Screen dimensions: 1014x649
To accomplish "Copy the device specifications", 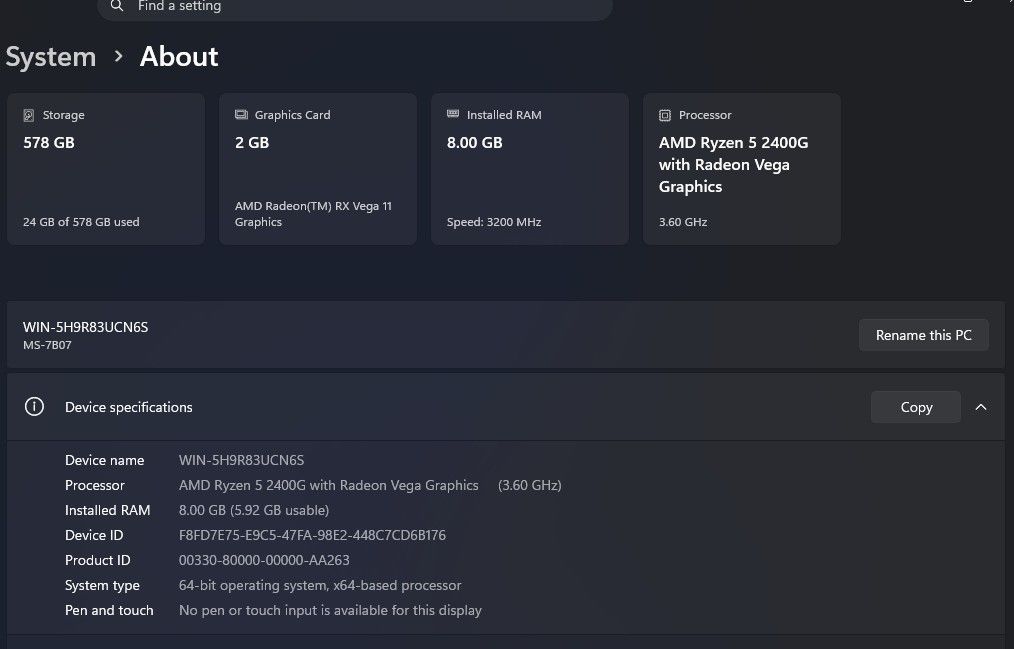I will (916, 407).
